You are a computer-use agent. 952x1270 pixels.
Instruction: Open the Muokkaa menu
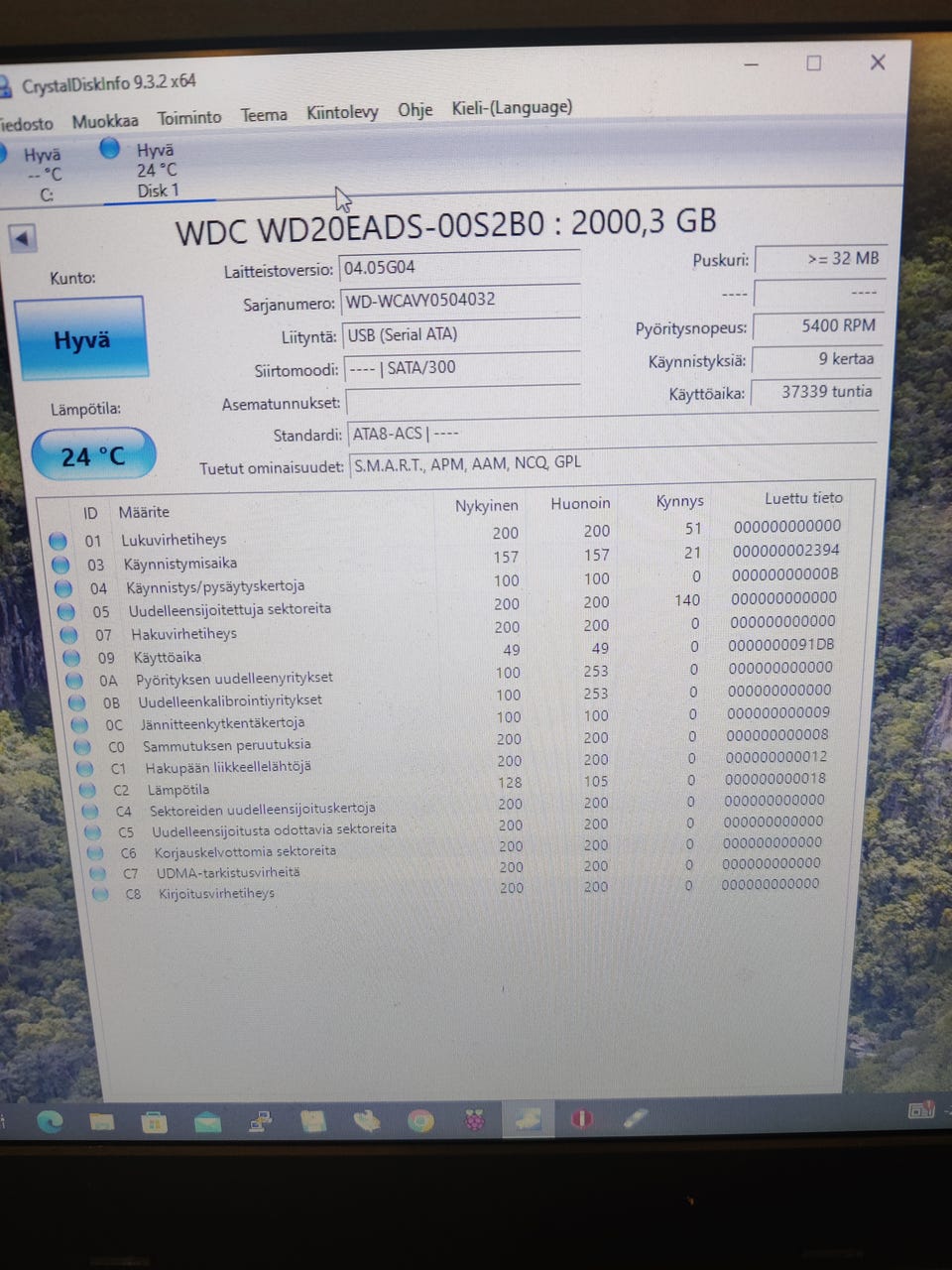click(105, 121)
